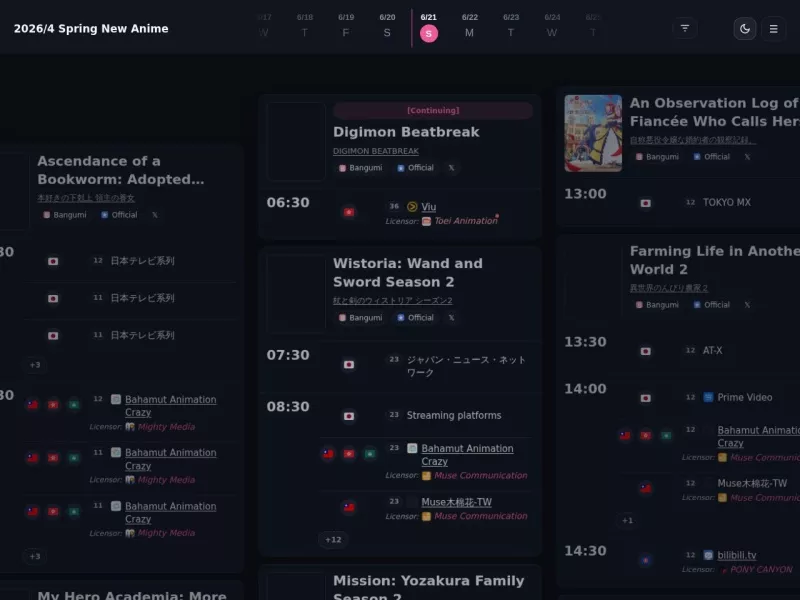Click X icon under Ascendance of a Bookworm
The image size is (800, 600).
[155, 215]
